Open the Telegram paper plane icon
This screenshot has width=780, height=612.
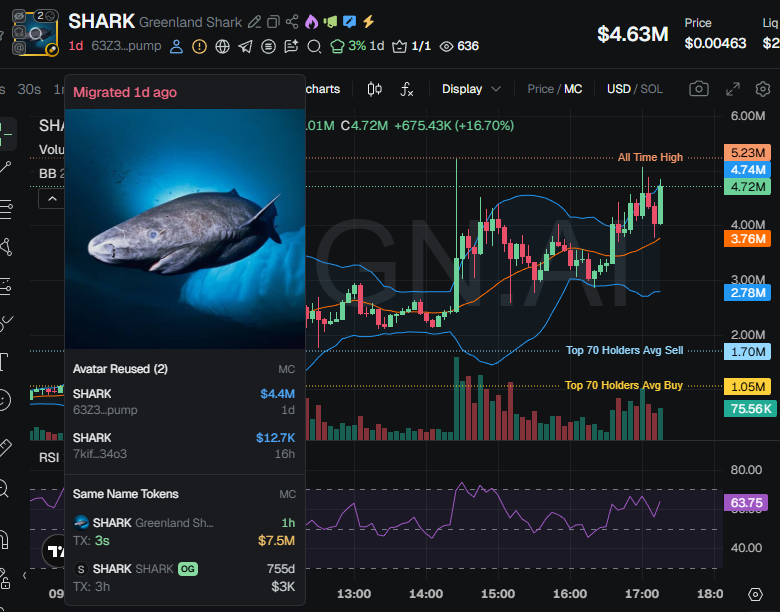(245, 47)
